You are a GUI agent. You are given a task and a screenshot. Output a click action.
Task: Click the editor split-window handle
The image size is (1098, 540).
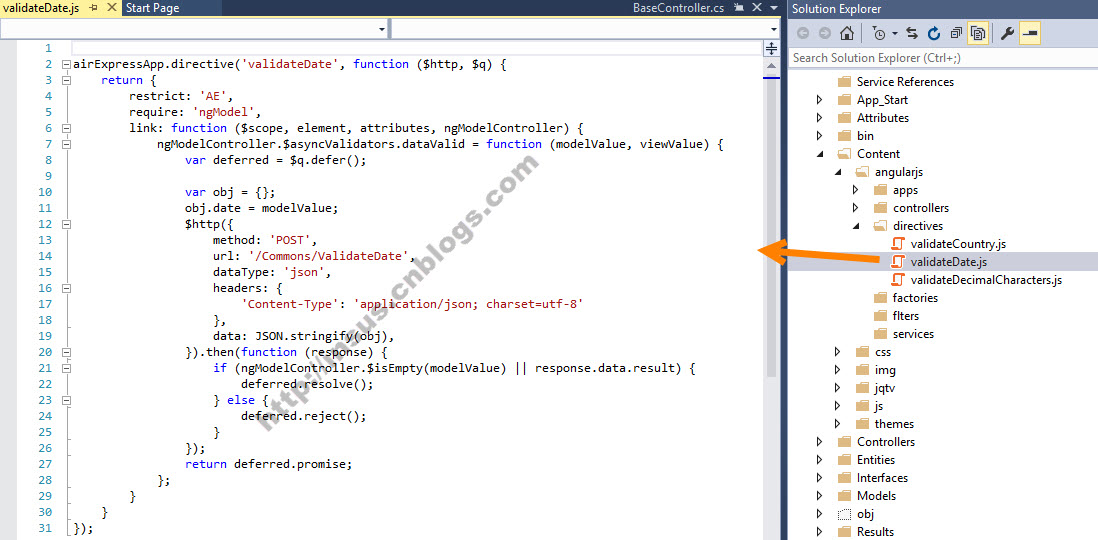click(x=771, y=48)
